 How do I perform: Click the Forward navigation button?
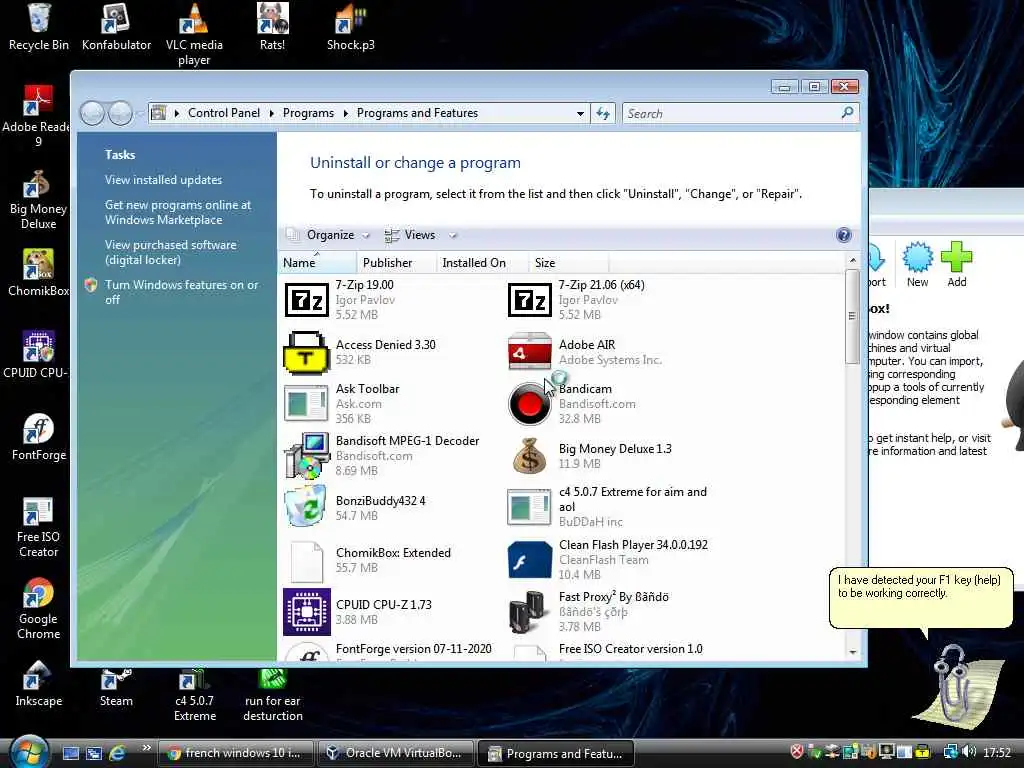[120, 113]
